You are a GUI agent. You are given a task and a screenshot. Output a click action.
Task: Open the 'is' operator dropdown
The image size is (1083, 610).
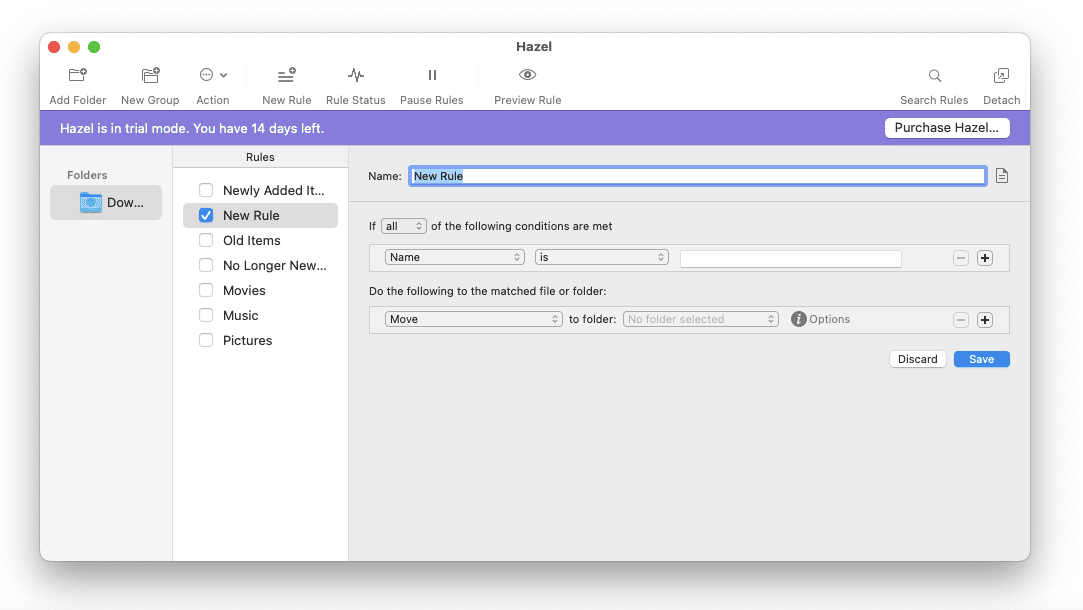click(x=602, y=257)
